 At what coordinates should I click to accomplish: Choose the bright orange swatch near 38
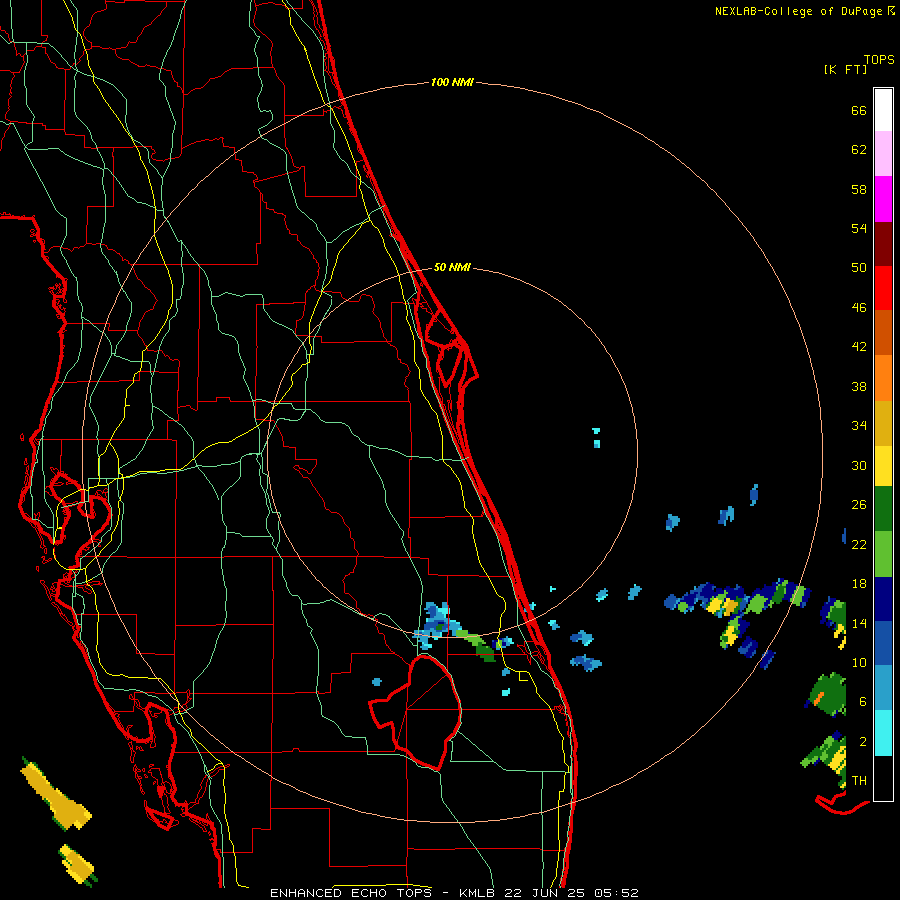click(x=883, y=378)
